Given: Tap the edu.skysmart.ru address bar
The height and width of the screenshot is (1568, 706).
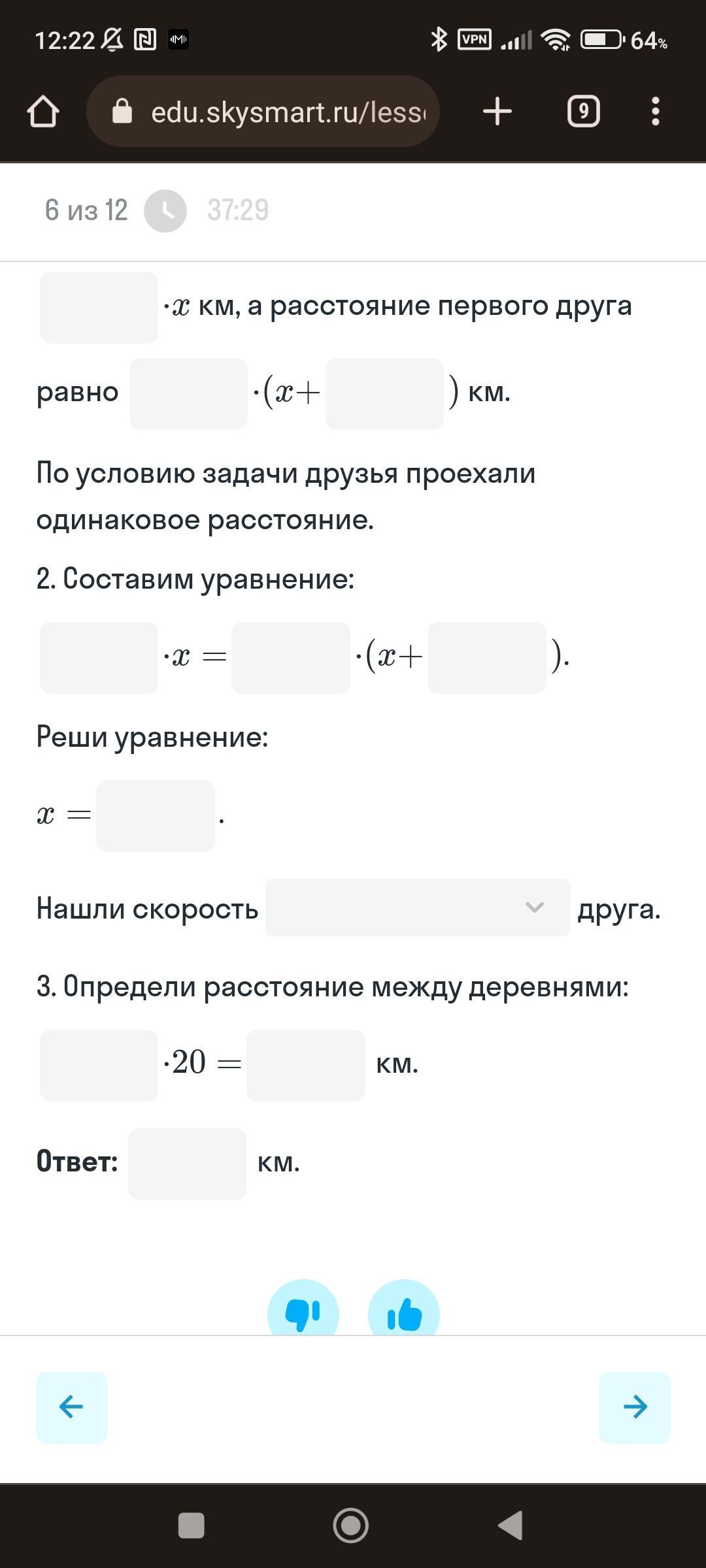Looking at the screenshot, I should (x=263, y=111).
